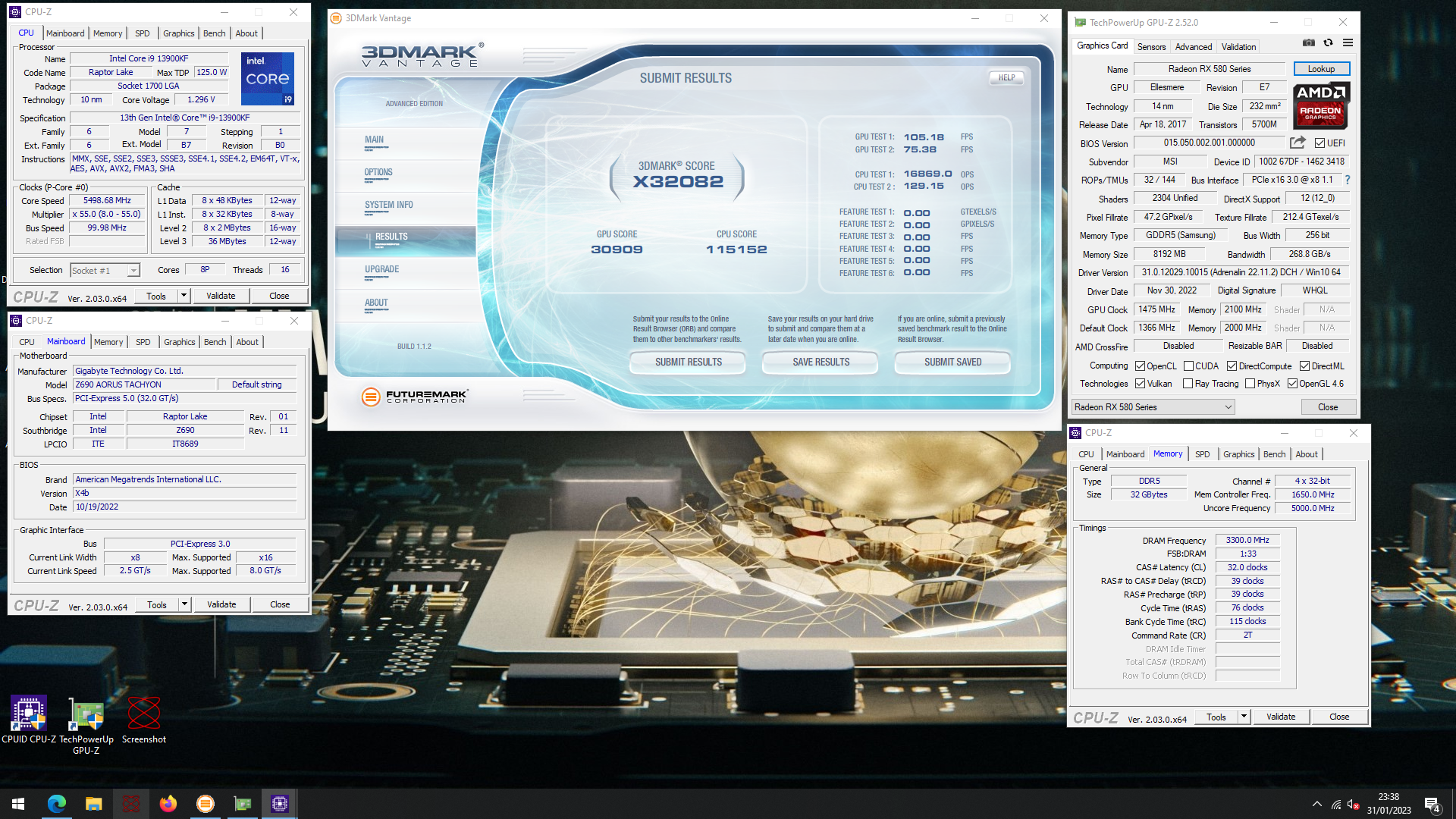The height and width of the screenshot is (819, 1456).
Task: Open Validation tab in GPU-Z
Action: [x=1238, y=46]
